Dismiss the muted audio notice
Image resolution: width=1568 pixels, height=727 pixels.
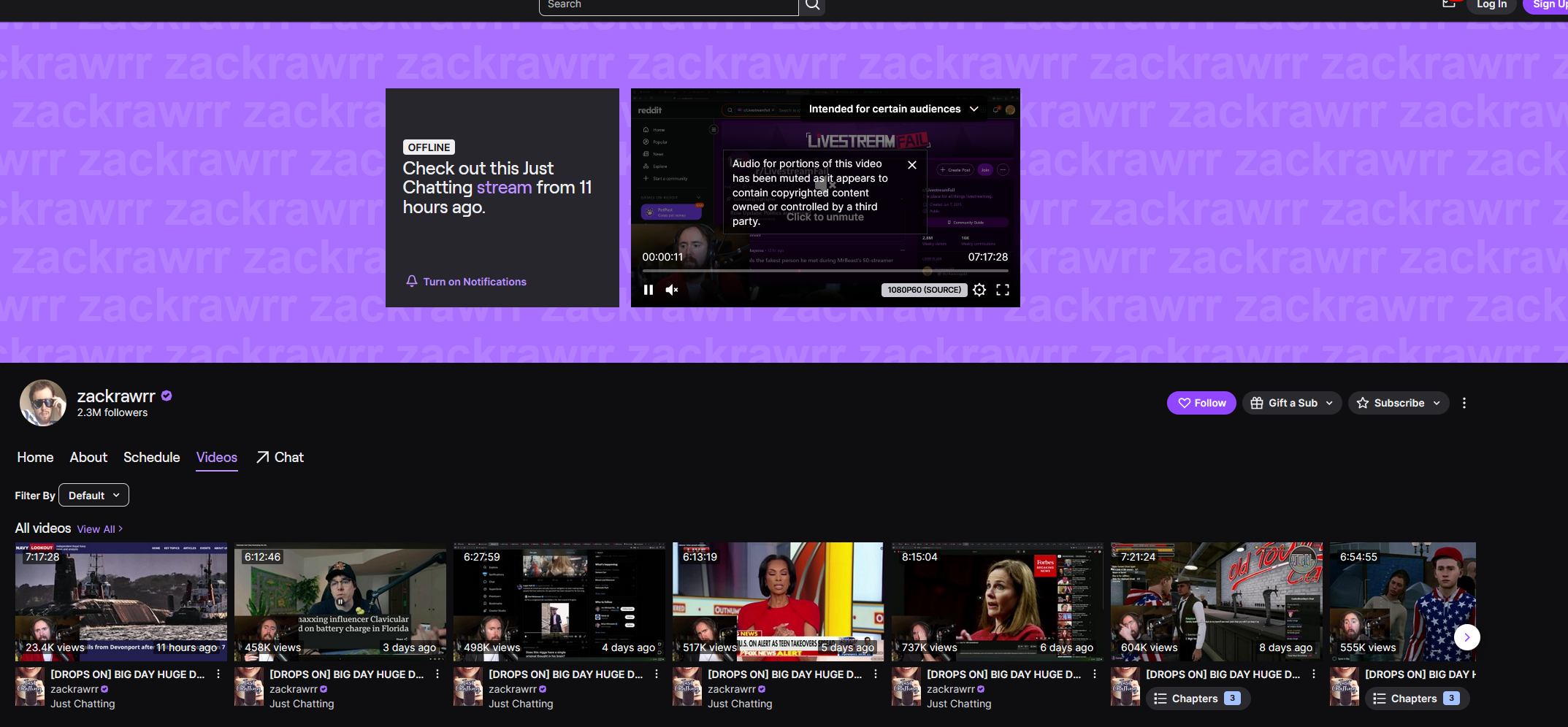point(912,165)
